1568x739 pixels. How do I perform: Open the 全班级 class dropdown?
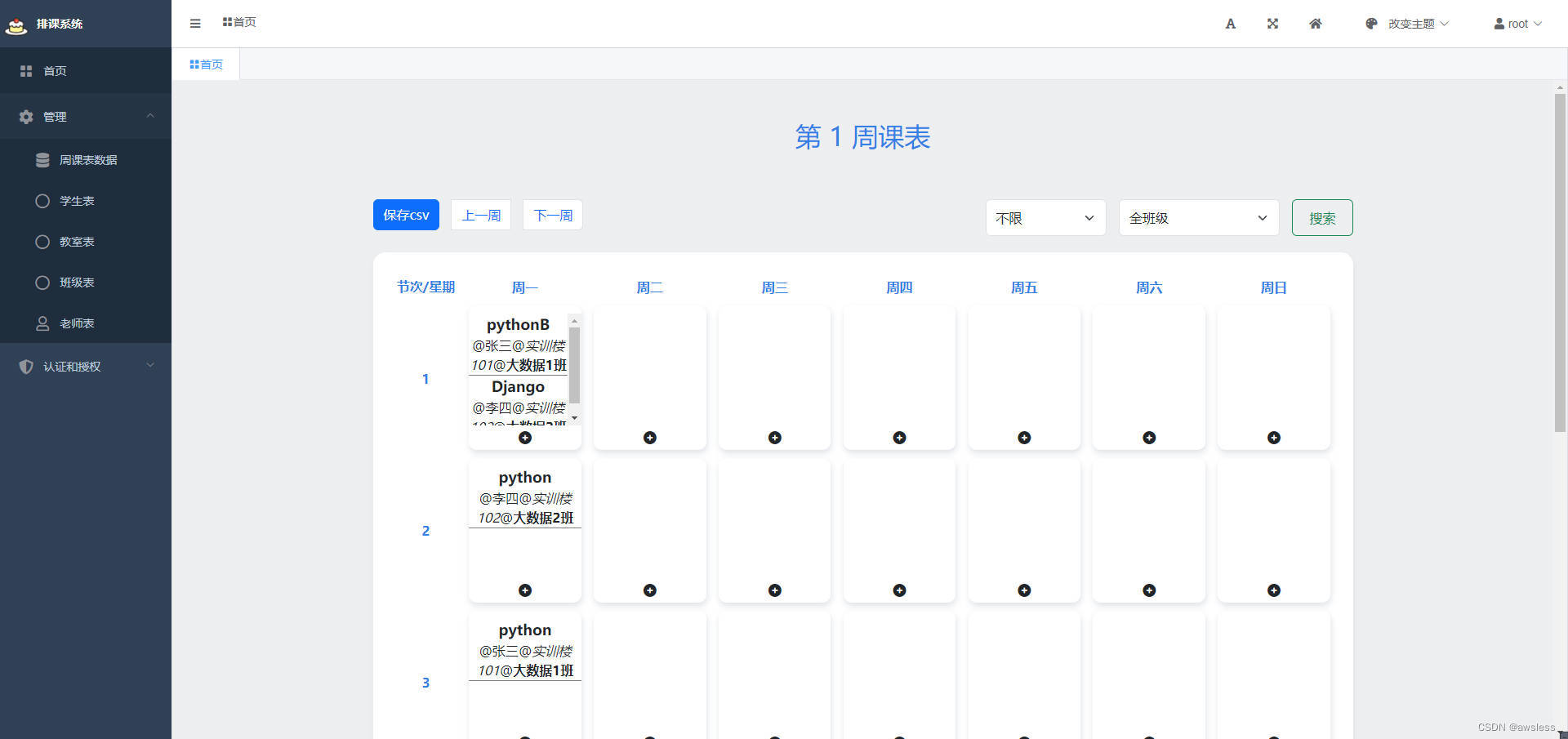1198,218
